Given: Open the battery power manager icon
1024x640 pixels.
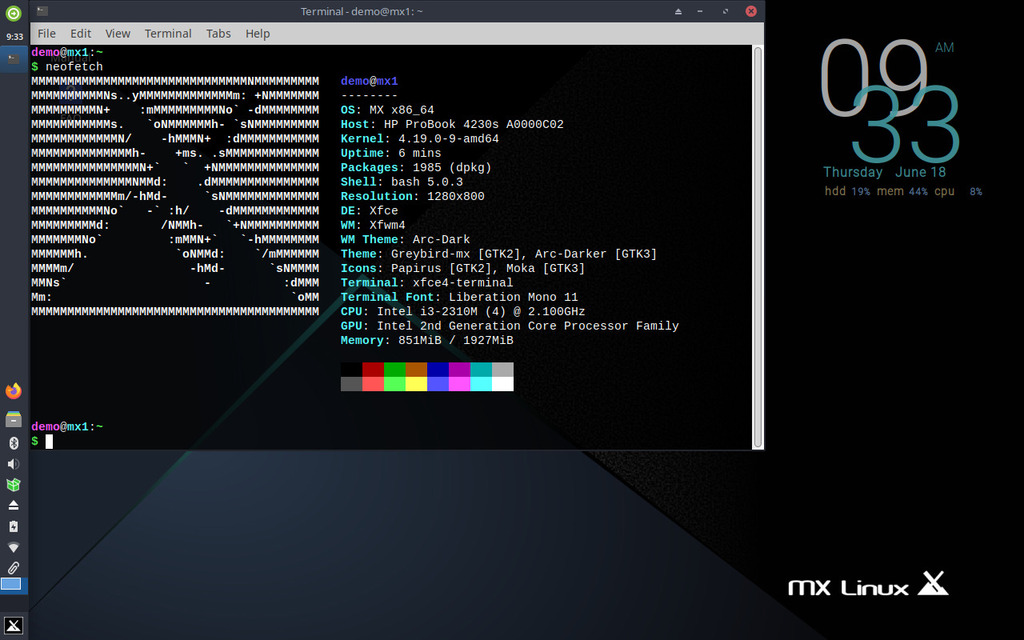Looking at the screenshot, I should [x=13, y=527].
